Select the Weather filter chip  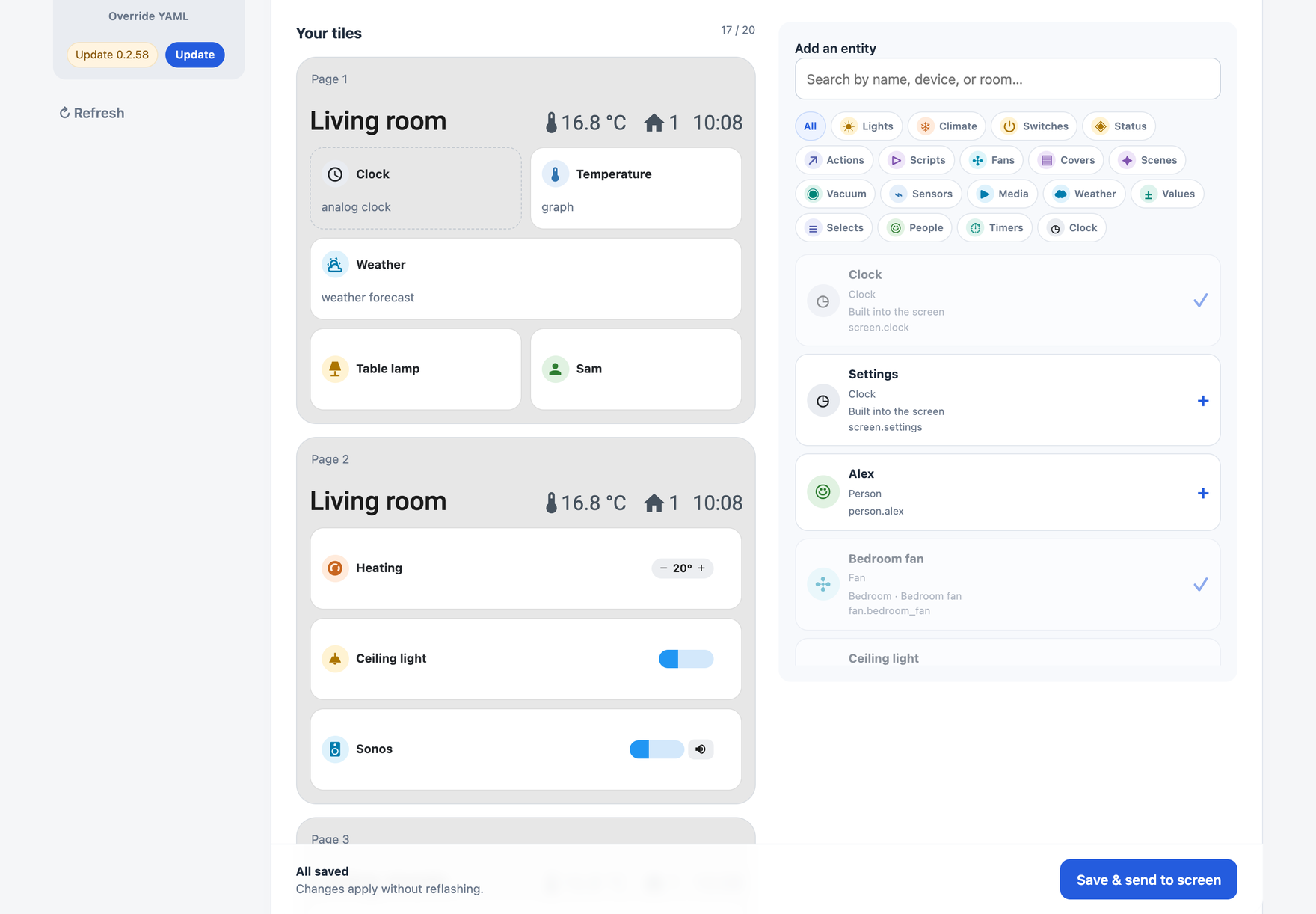point(1084,194)
